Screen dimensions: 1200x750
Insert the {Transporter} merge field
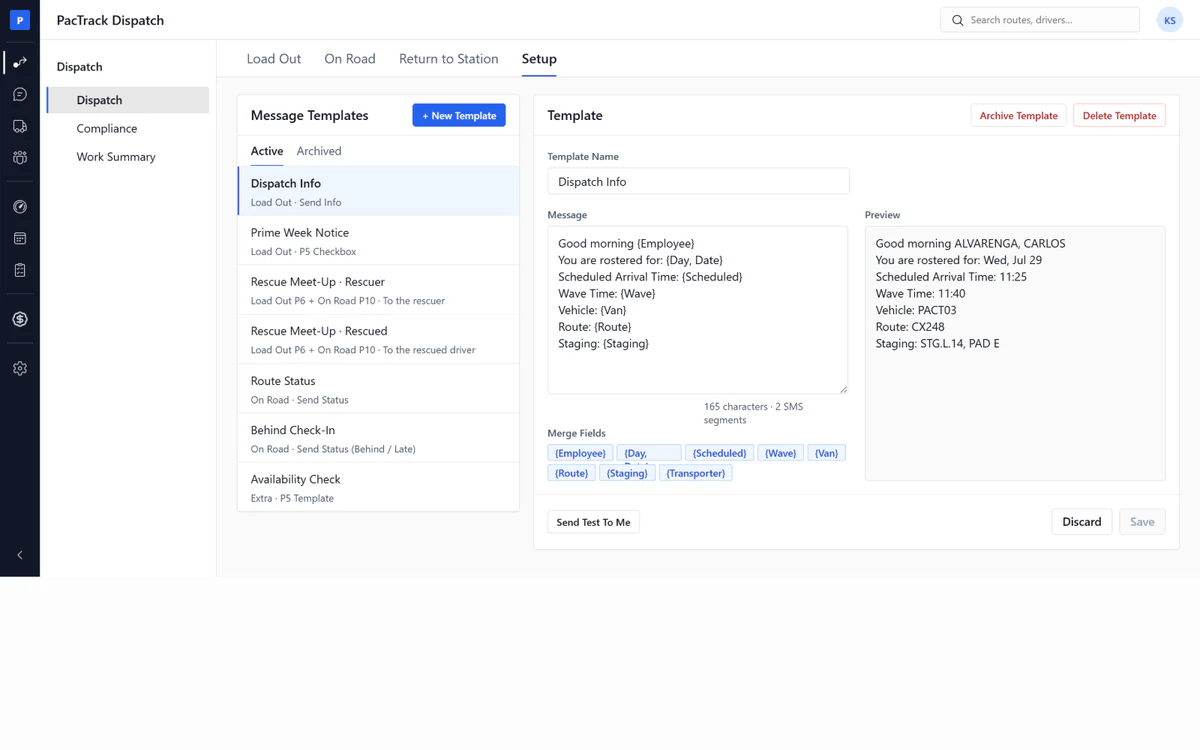[x=696, y=473]
